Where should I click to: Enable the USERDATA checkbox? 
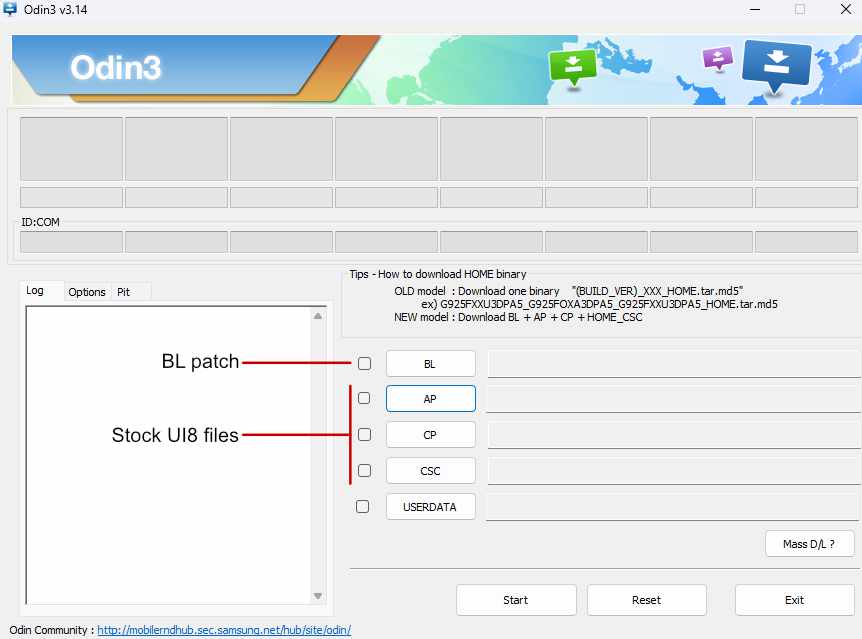click(363, 506)
